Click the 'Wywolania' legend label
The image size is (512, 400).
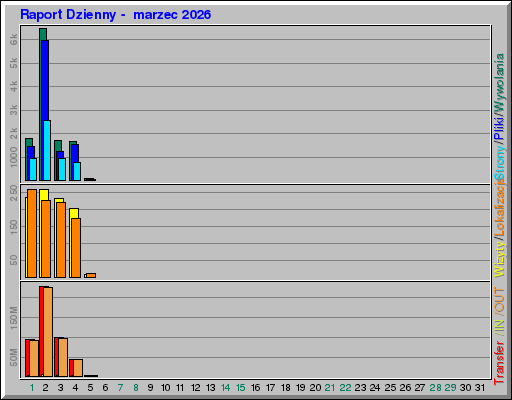pyautogui.click(x=499, y=83)
